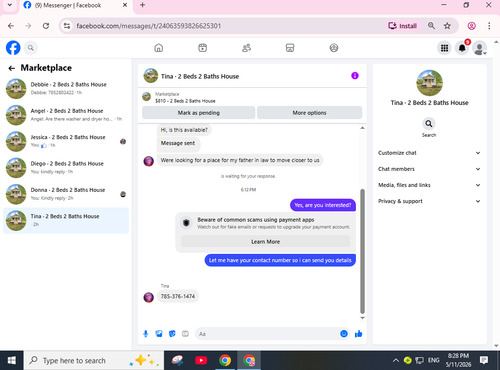500x370 pixels.
Task: Click the site information icon in the address bar
Action: 67,26
